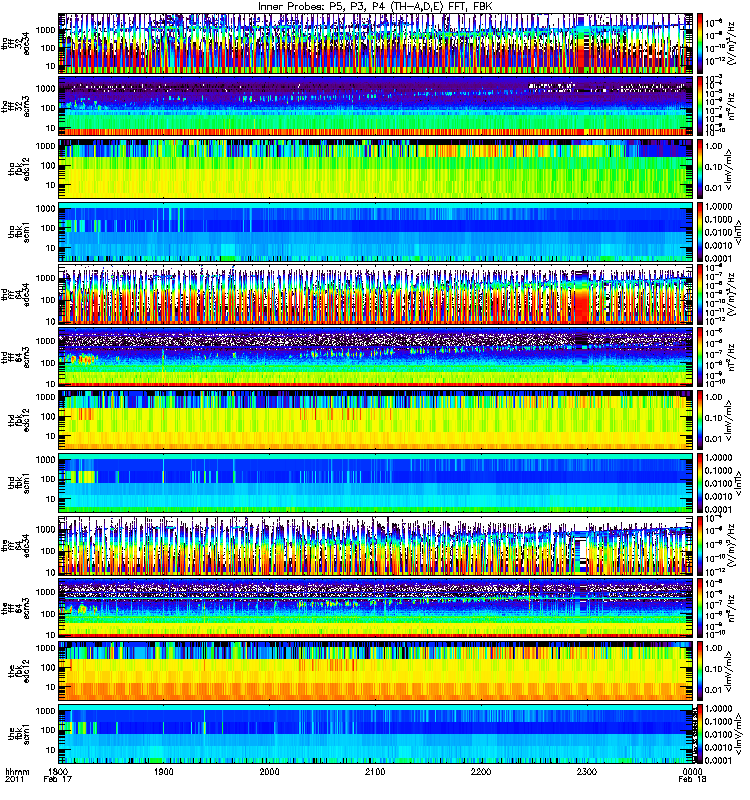Screen dimensions: 750x800
Task: Click the "Feb 18" date label
Action: pyautogui.click(x=692, y=780)
